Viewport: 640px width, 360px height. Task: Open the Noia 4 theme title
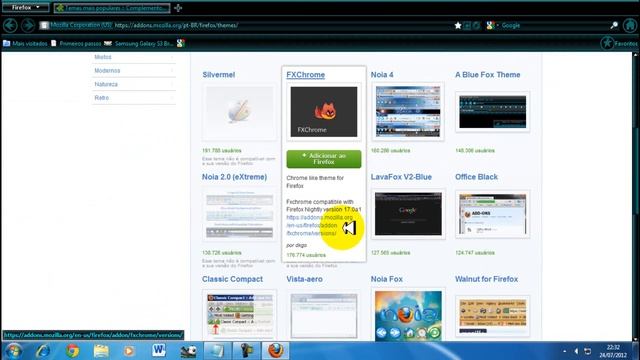(x=382, y=75)
